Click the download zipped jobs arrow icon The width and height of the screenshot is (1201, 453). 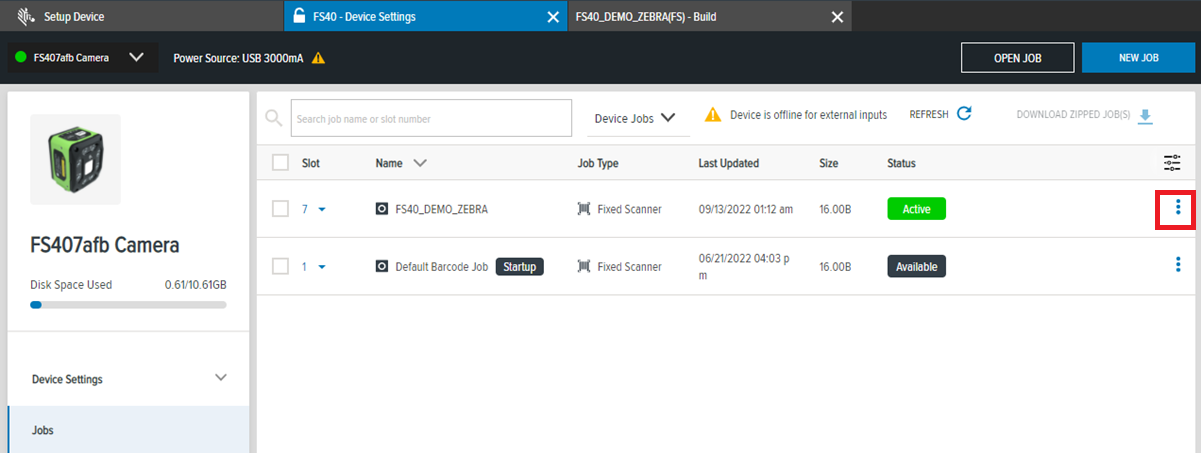click(1145, 116)
